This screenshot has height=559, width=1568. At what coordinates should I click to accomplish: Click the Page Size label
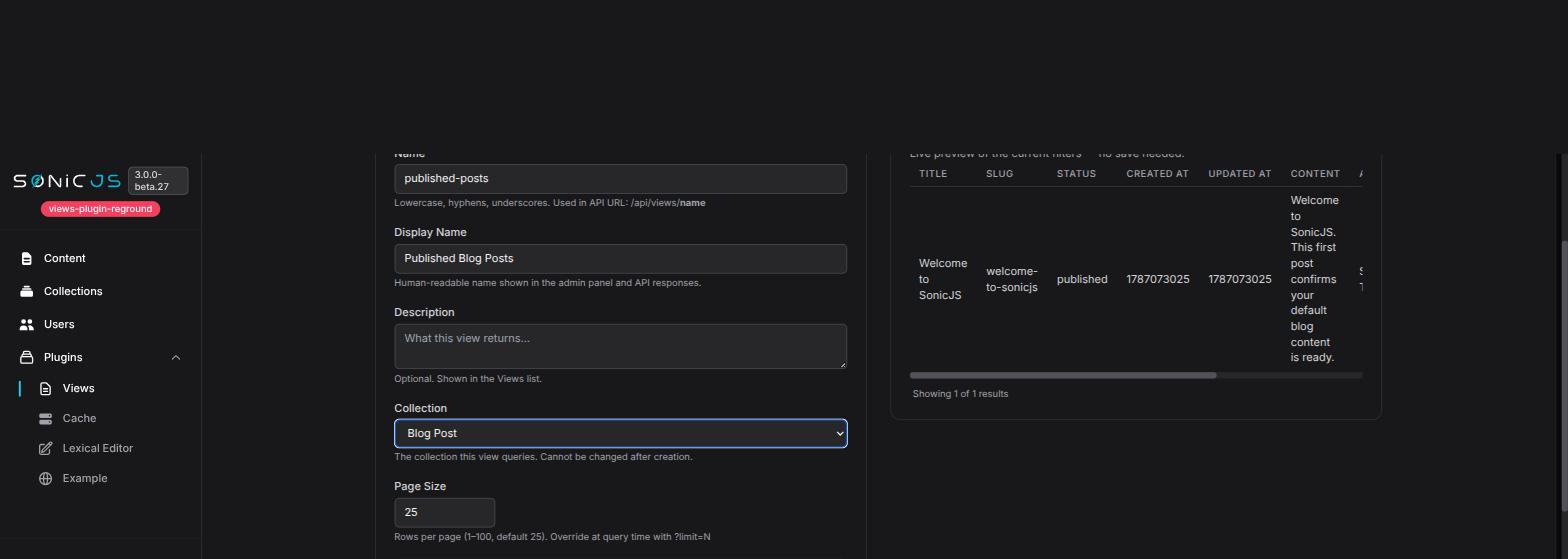click(x=420, y=486)
